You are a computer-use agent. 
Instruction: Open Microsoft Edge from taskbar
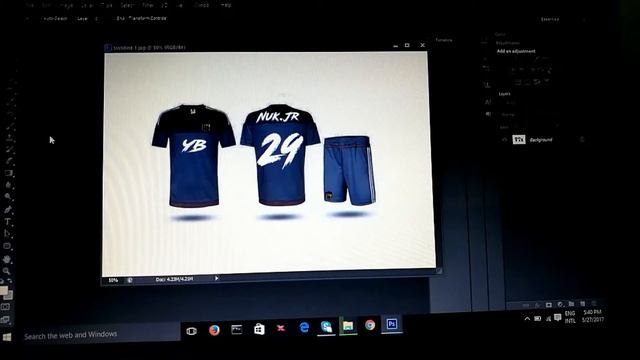(x=304, y=327)
